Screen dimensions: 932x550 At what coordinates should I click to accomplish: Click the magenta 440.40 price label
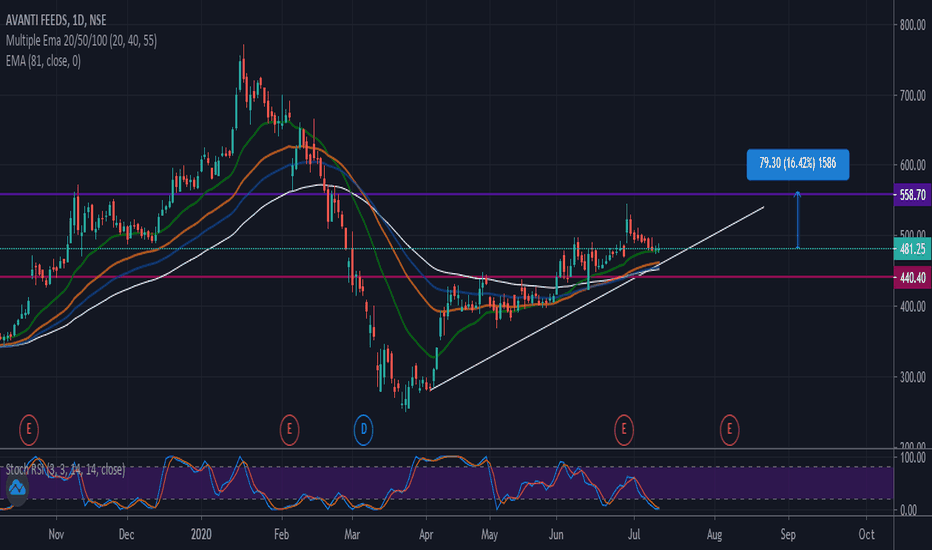coord(912,278)
